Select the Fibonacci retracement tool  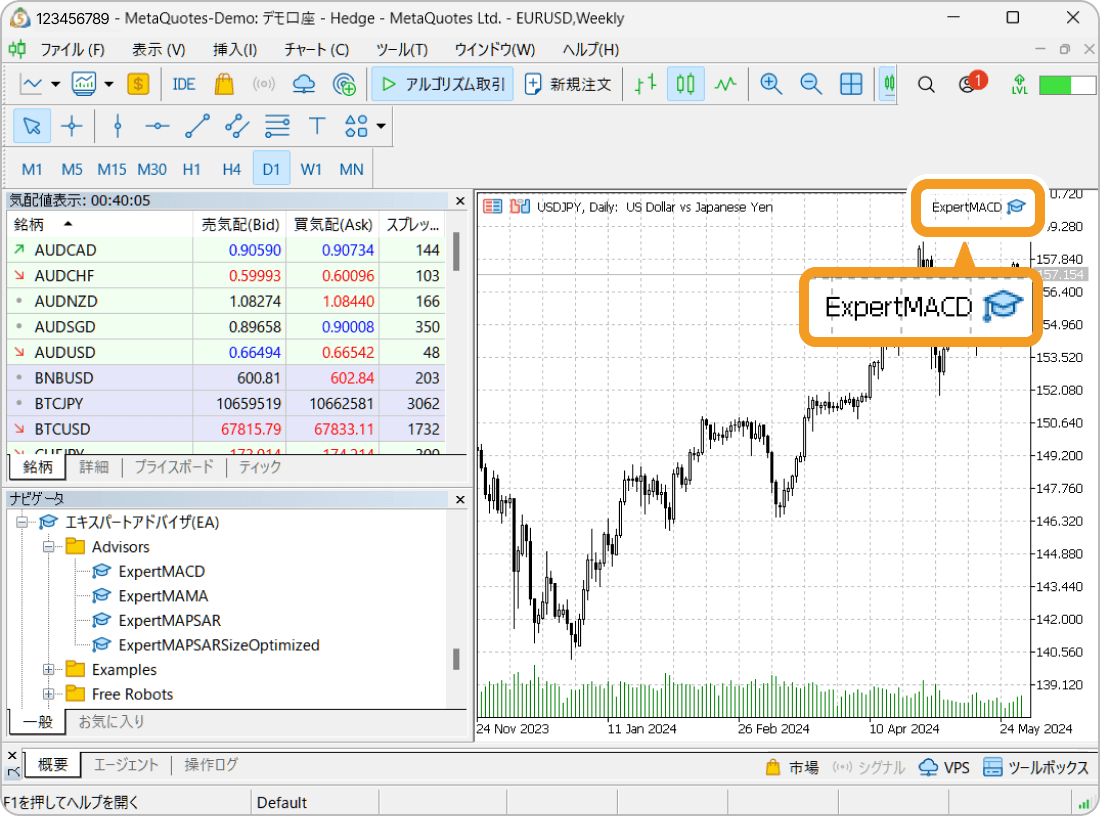click(x=277, y=126)
